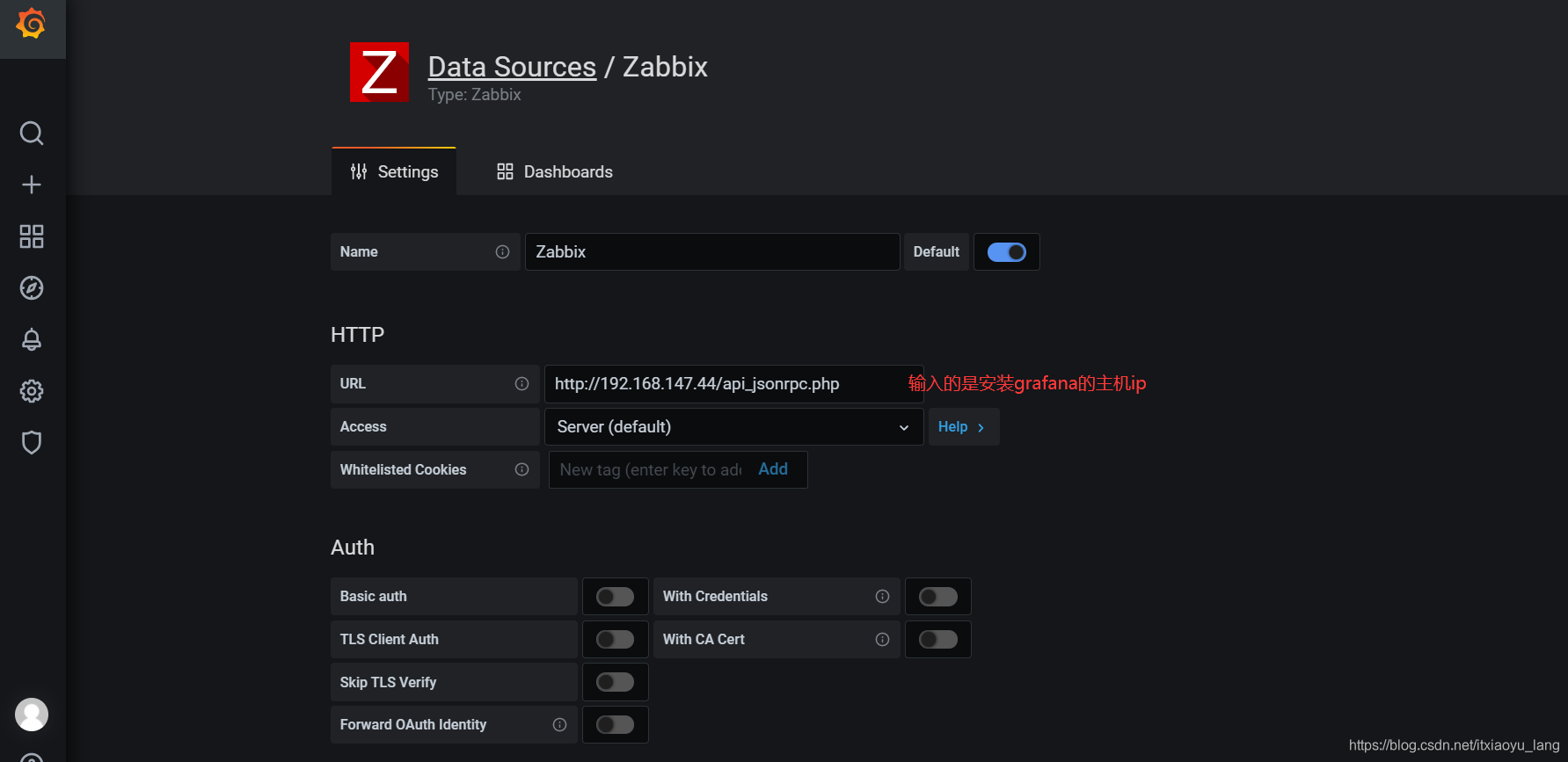Screen dimensions: 1568x762
Task: Expand the Help section for Access
Action: tap(964, 427)
